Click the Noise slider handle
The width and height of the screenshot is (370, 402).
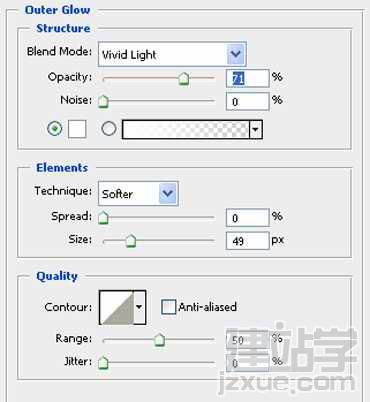click(103, 101)
